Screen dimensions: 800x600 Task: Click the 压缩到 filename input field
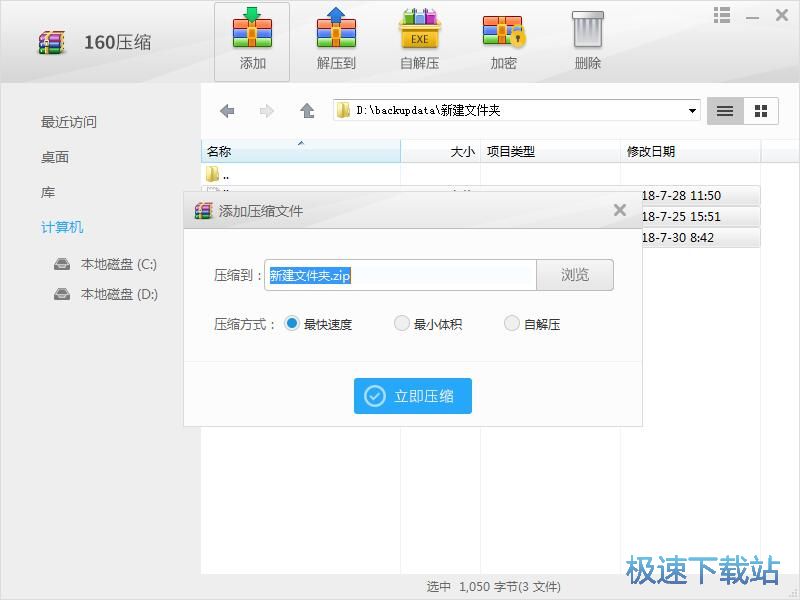tap(401, 276)
